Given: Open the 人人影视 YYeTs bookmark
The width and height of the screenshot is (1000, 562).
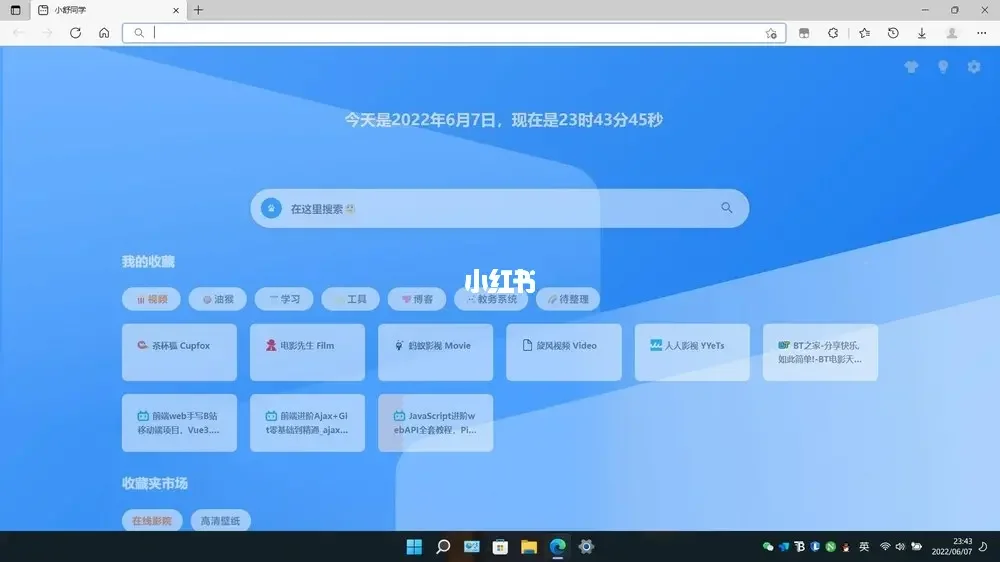Looking at the screenshot, I should point(691,352).
